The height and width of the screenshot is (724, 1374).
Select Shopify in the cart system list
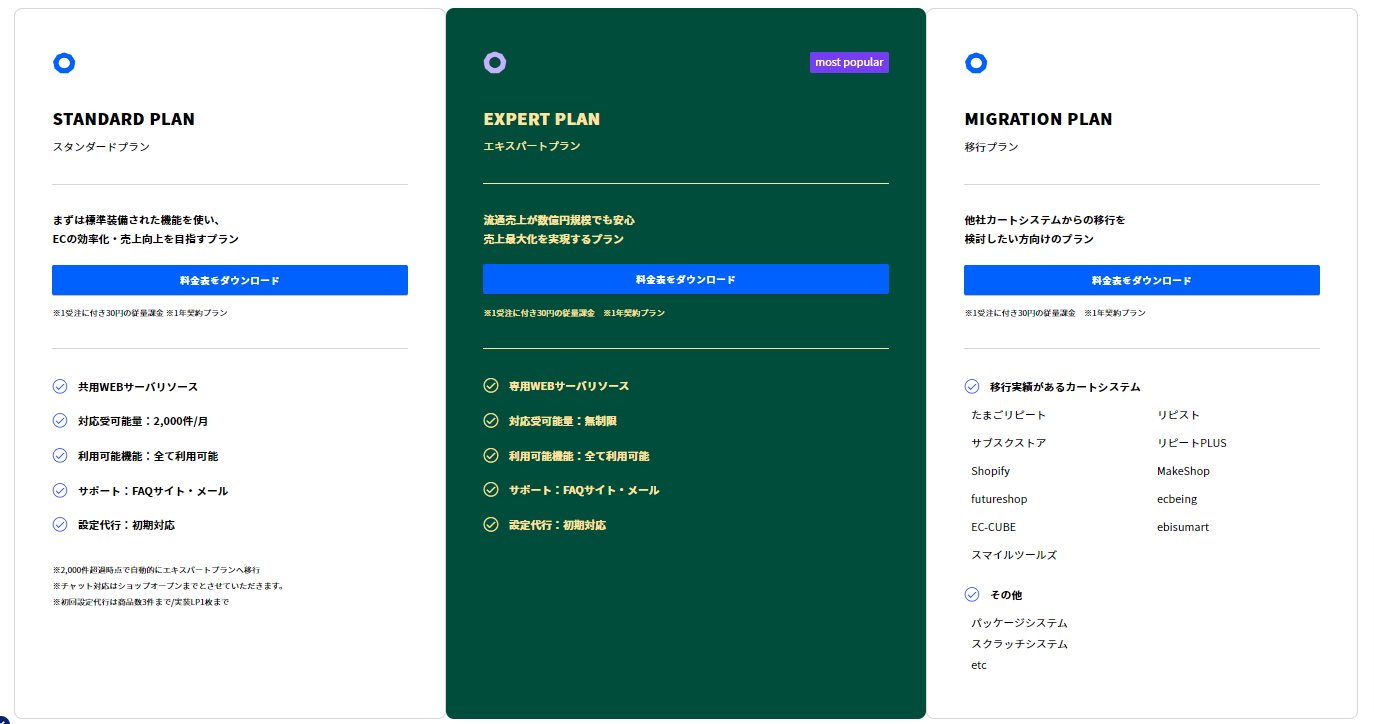coord(990,471)
